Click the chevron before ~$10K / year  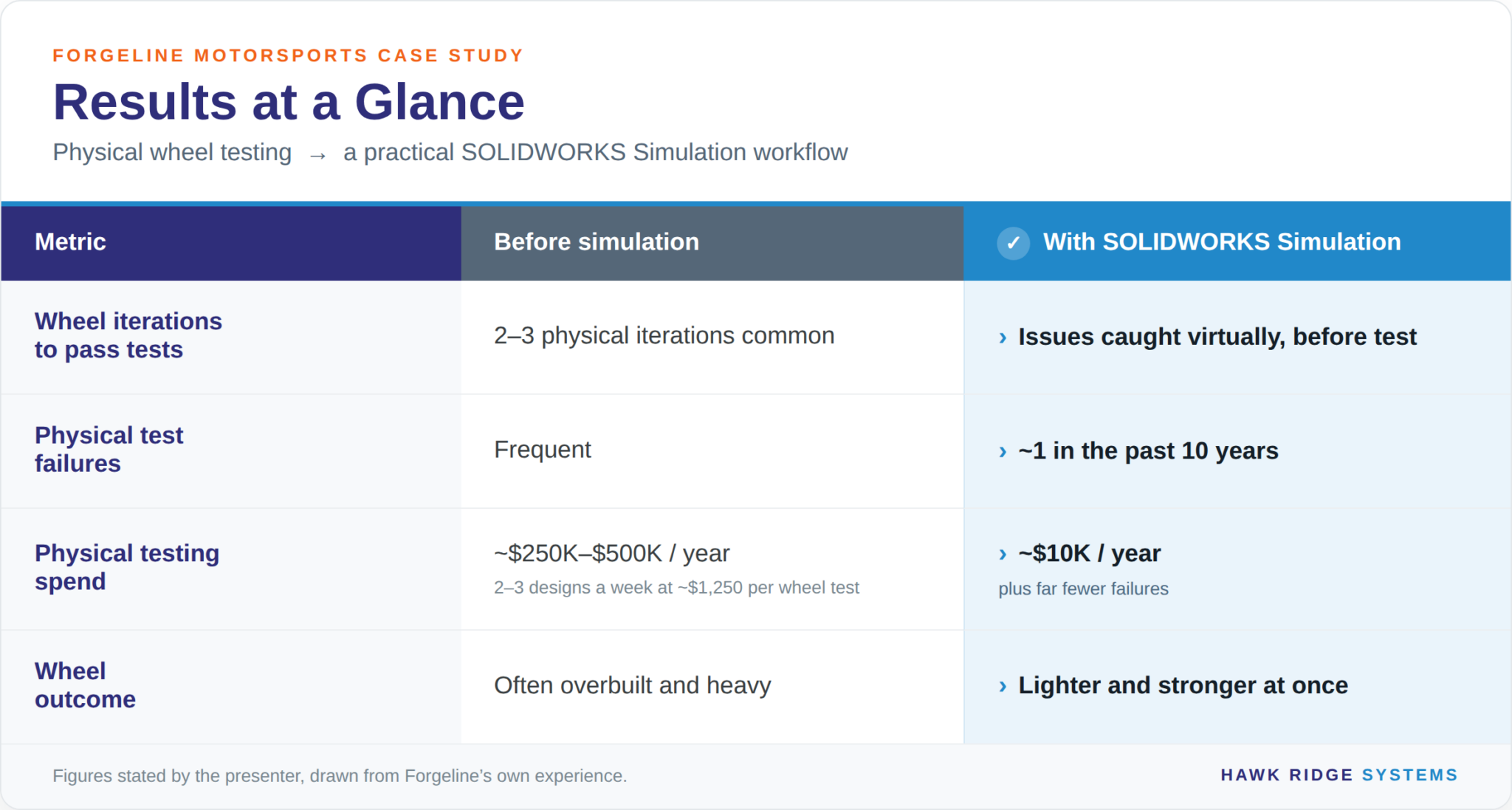pyautogui.click(x=1003, y=554)
